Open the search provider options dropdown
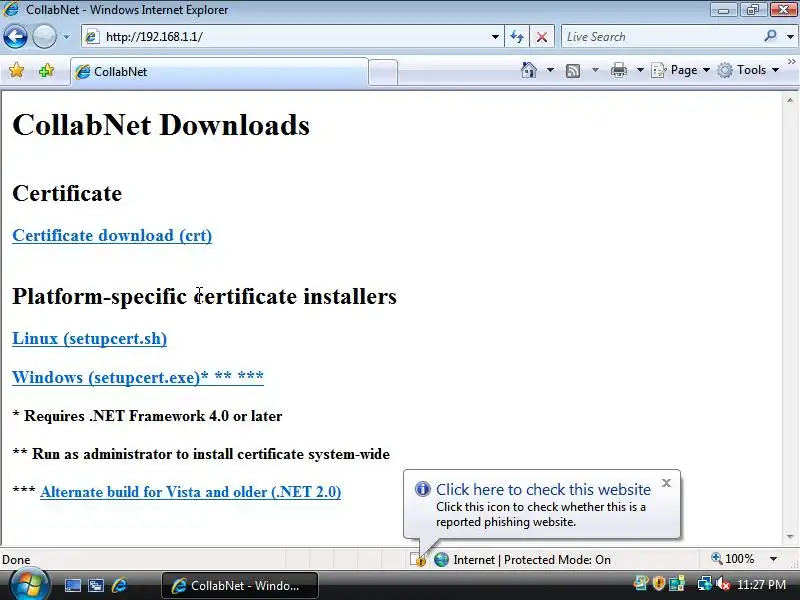The height and width of the screenshot is (600, 800). pos(790,37)
